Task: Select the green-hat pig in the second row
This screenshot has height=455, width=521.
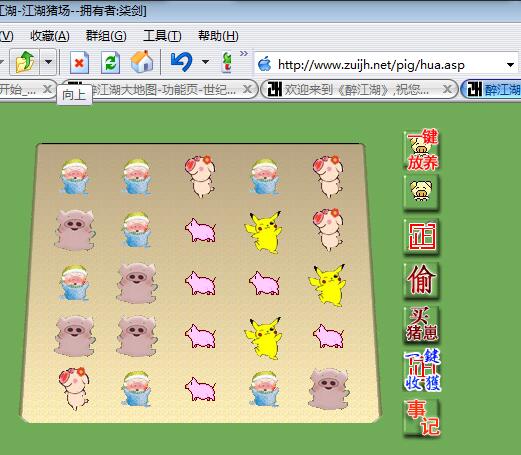Action: [137, 230]
